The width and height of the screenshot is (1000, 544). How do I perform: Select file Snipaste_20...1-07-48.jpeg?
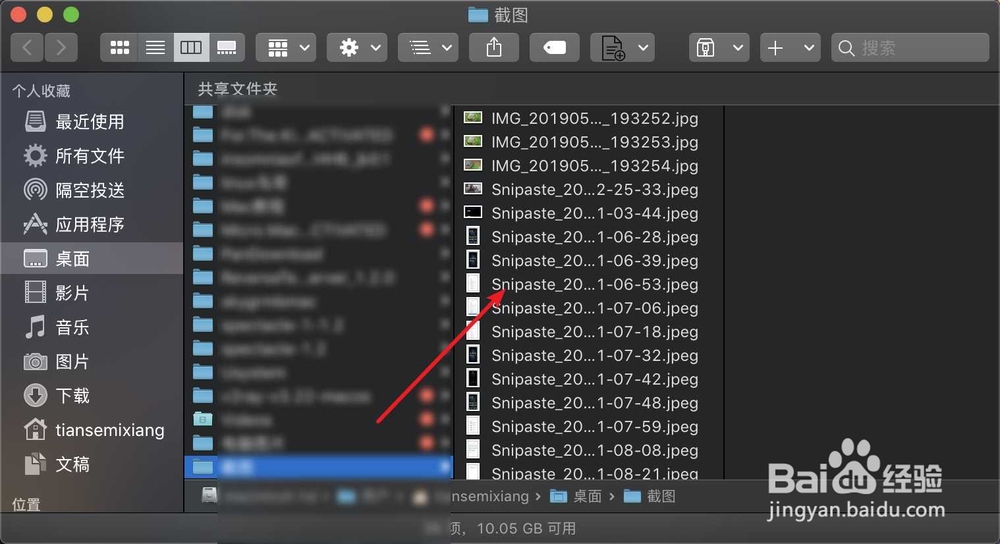[x=588, y=403]
